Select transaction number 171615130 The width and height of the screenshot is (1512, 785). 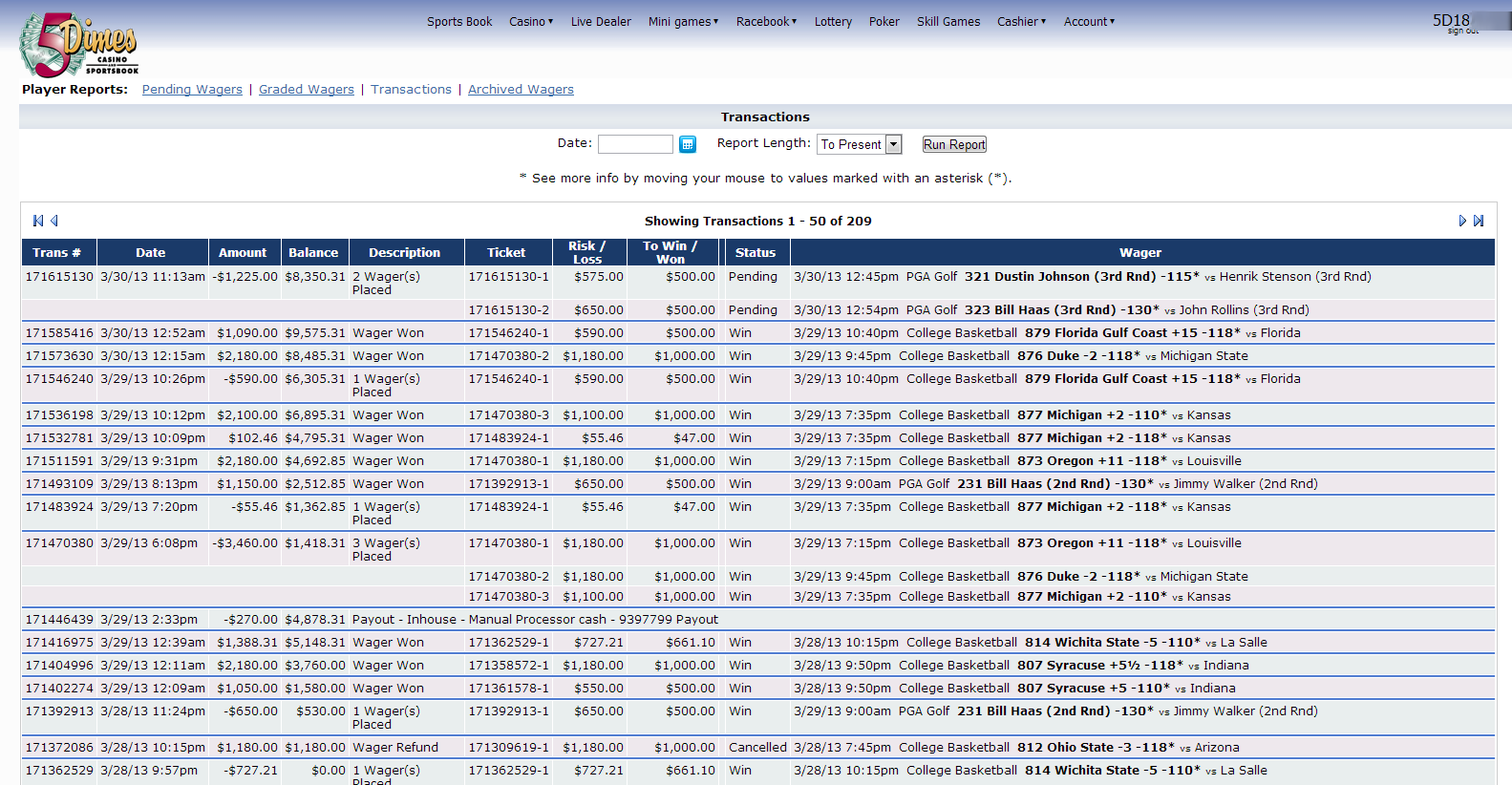[x=59, y=277]
